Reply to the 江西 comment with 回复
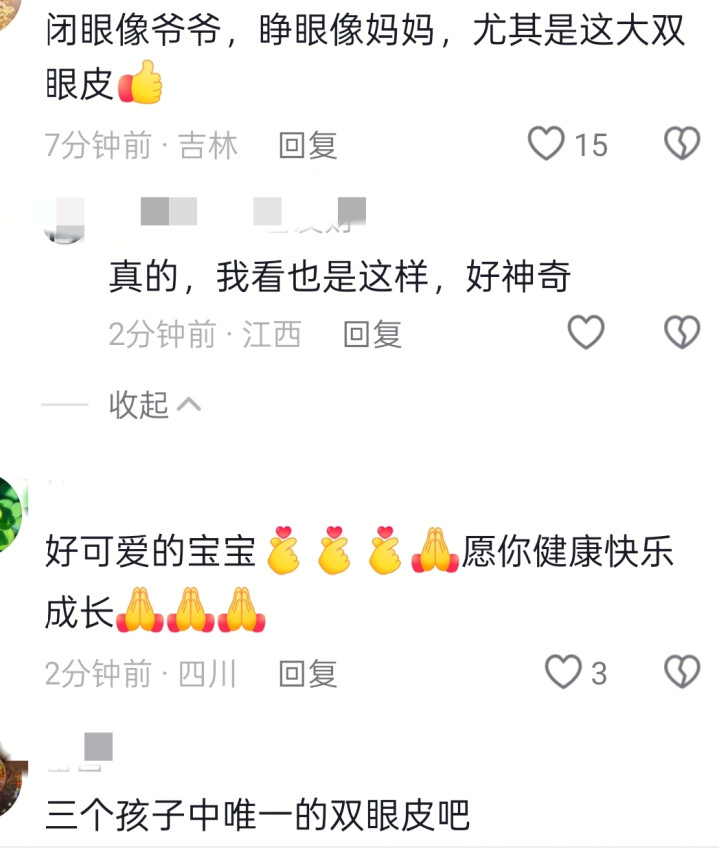The width and height of the screenshot is (719, 848). tap(372, 334)
